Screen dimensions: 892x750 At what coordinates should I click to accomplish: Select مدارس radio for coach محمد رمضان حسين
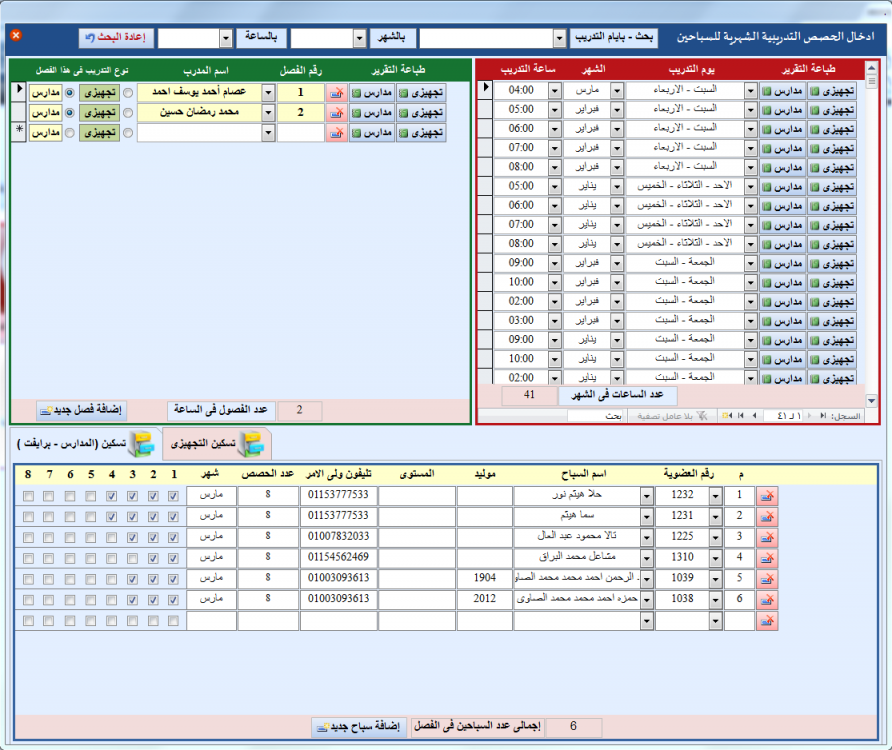pyautogui.click(x=69, y=113)
